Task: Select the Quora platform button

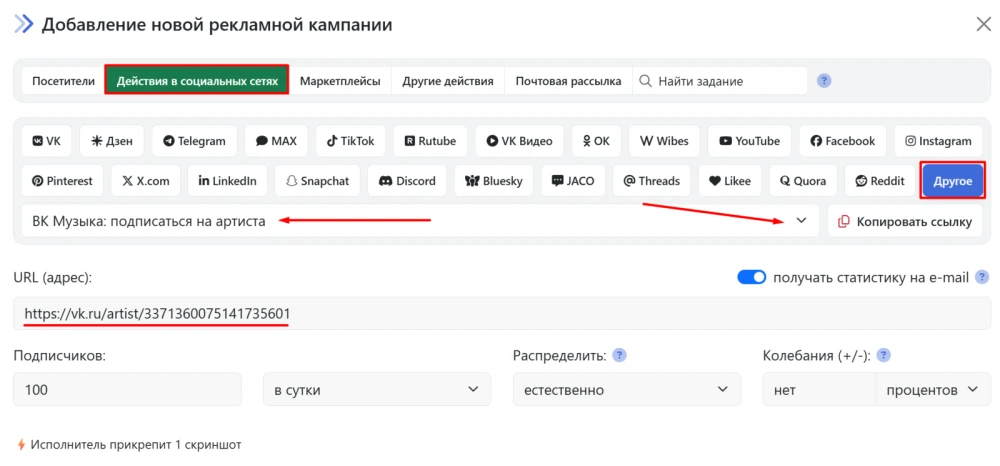Action: 802,181
